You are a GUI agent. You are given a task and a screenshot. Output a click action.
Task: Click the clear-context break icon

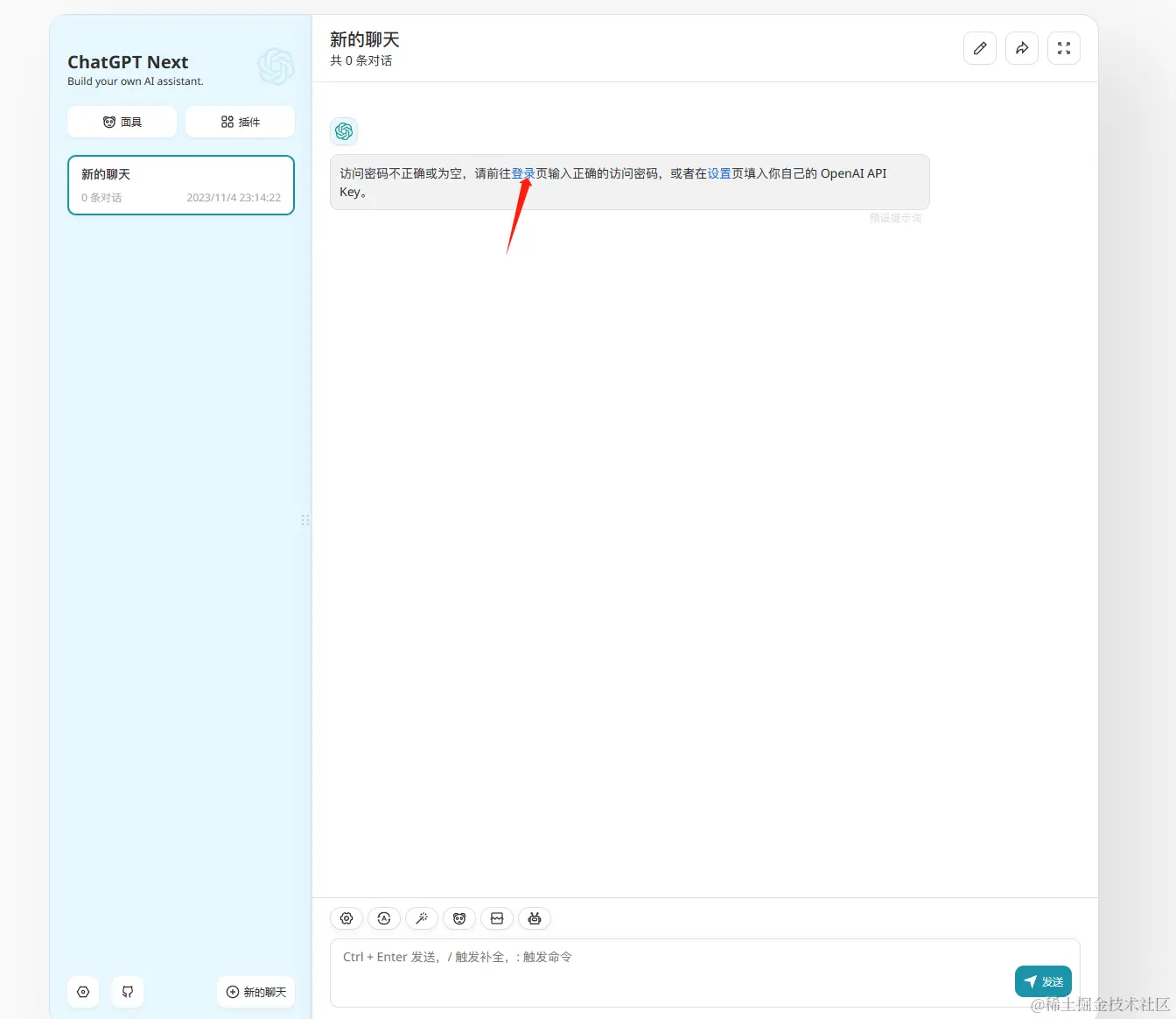click(497, 918)
